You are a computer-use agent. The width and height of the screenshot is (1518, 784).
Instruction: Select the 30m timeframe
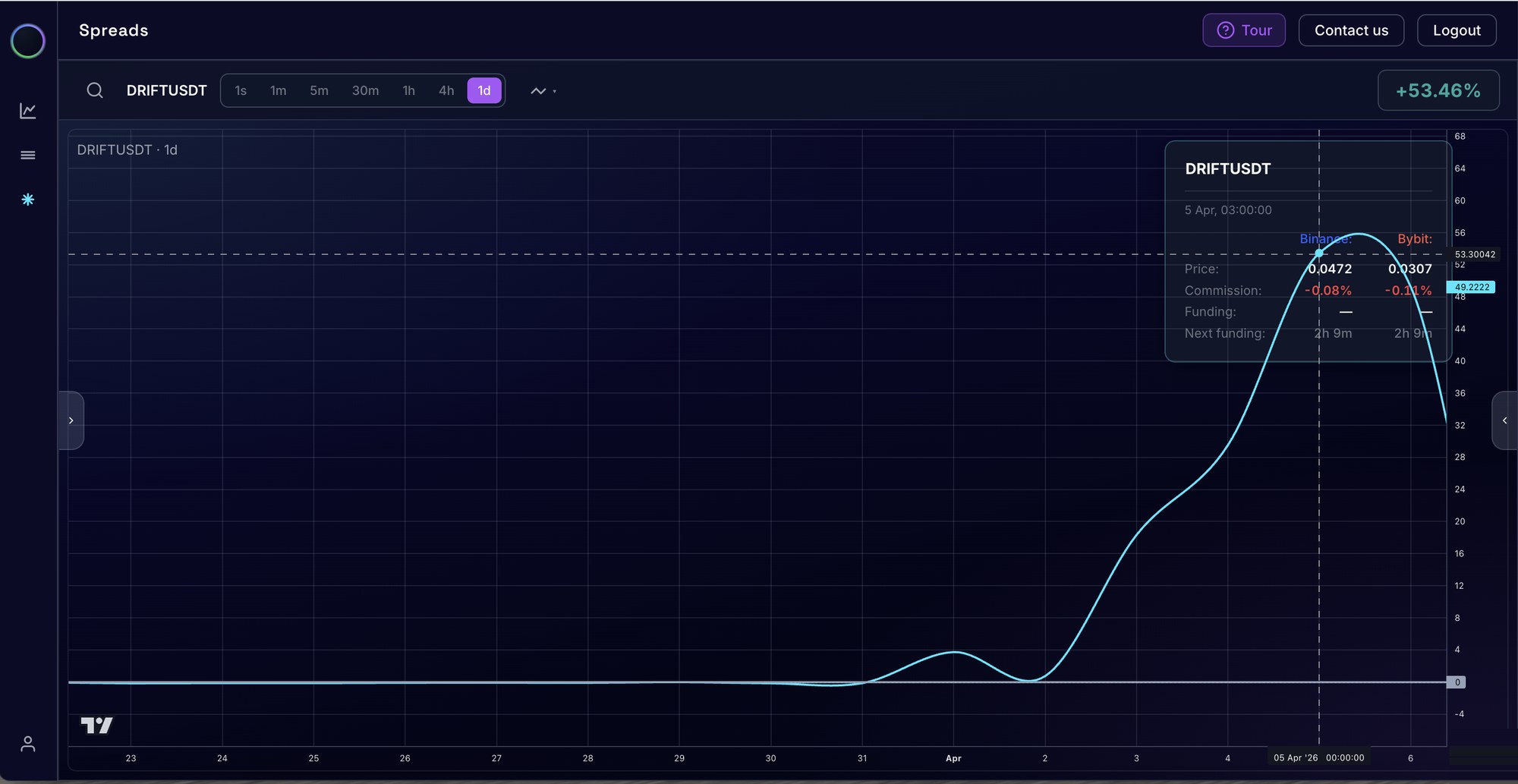click(365, 91)
